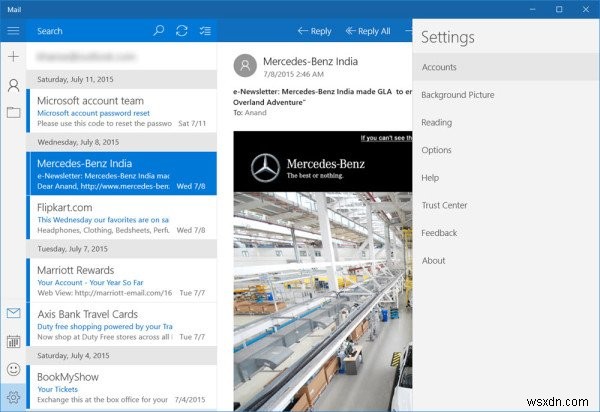Switch to Mail envelope icon

click(13, 313)
